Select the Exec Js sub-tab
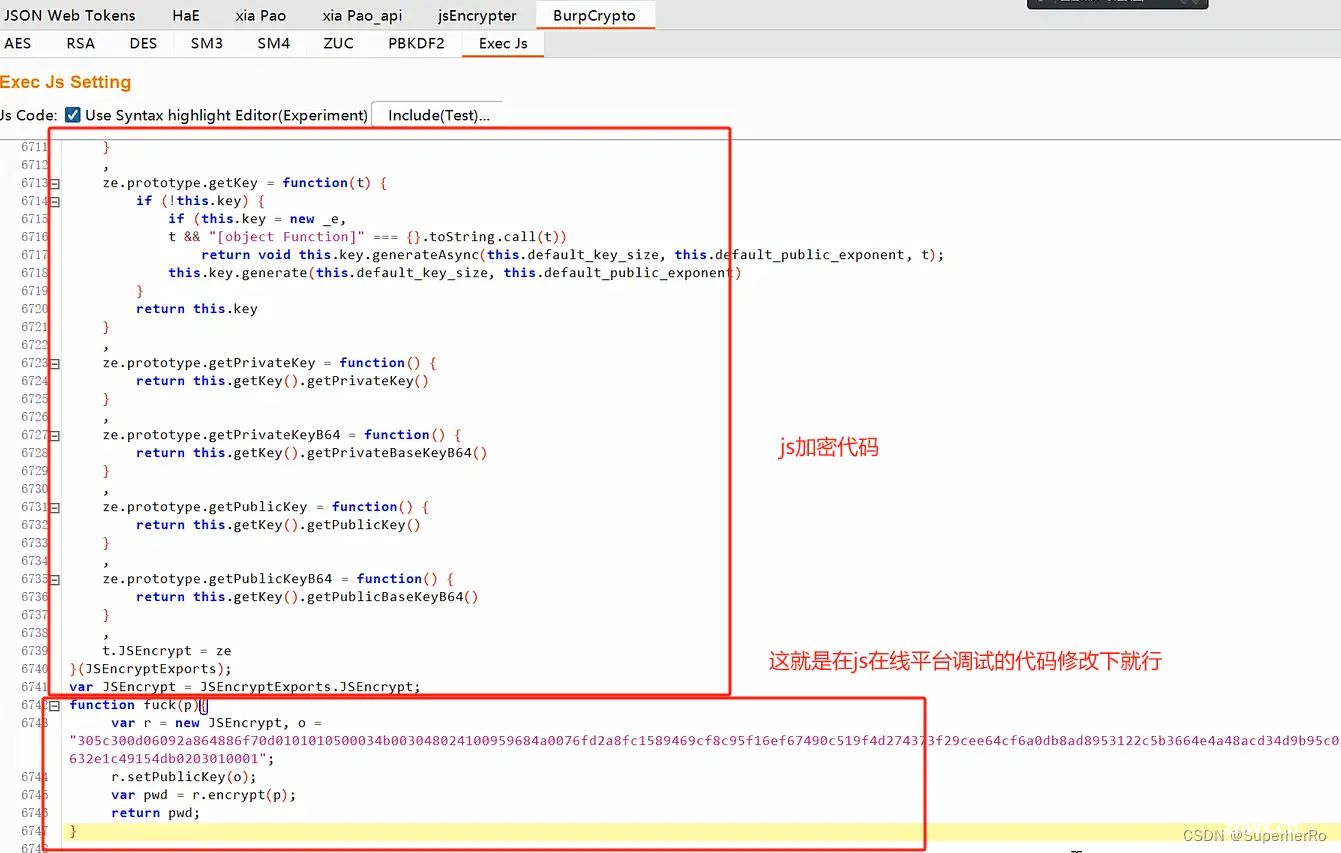This screenshot has width=1341, height=853. click(x=503, y=43)
